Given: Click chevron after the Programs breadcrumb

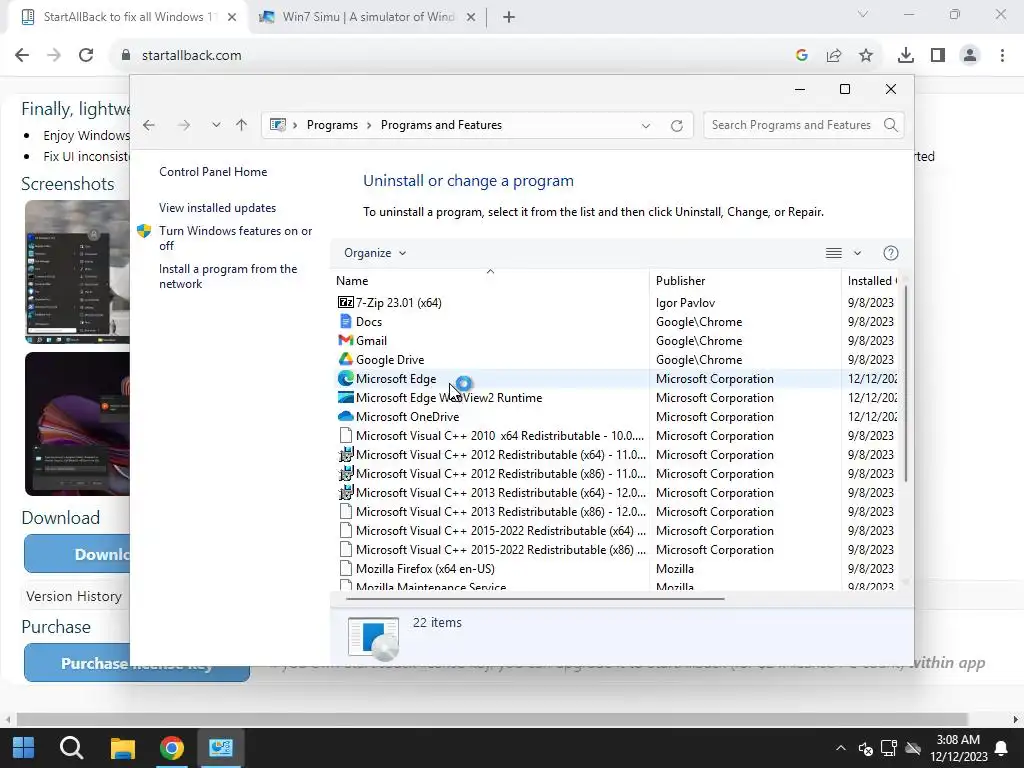Looking at the screenshot, I should click(x=369, y=125).
